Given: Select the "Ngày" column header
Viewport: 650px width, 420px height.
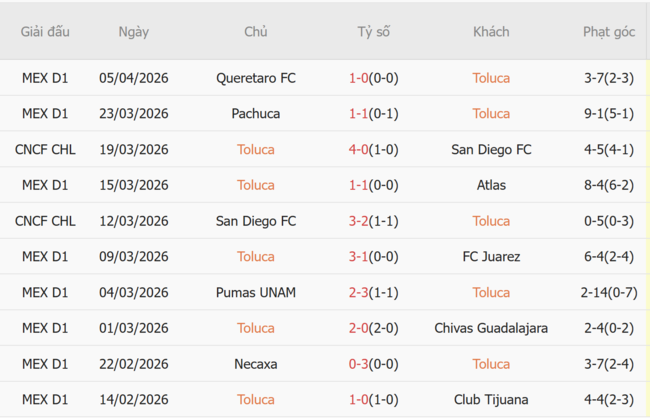Looking at the screenshot, I should tap(133, 32).
